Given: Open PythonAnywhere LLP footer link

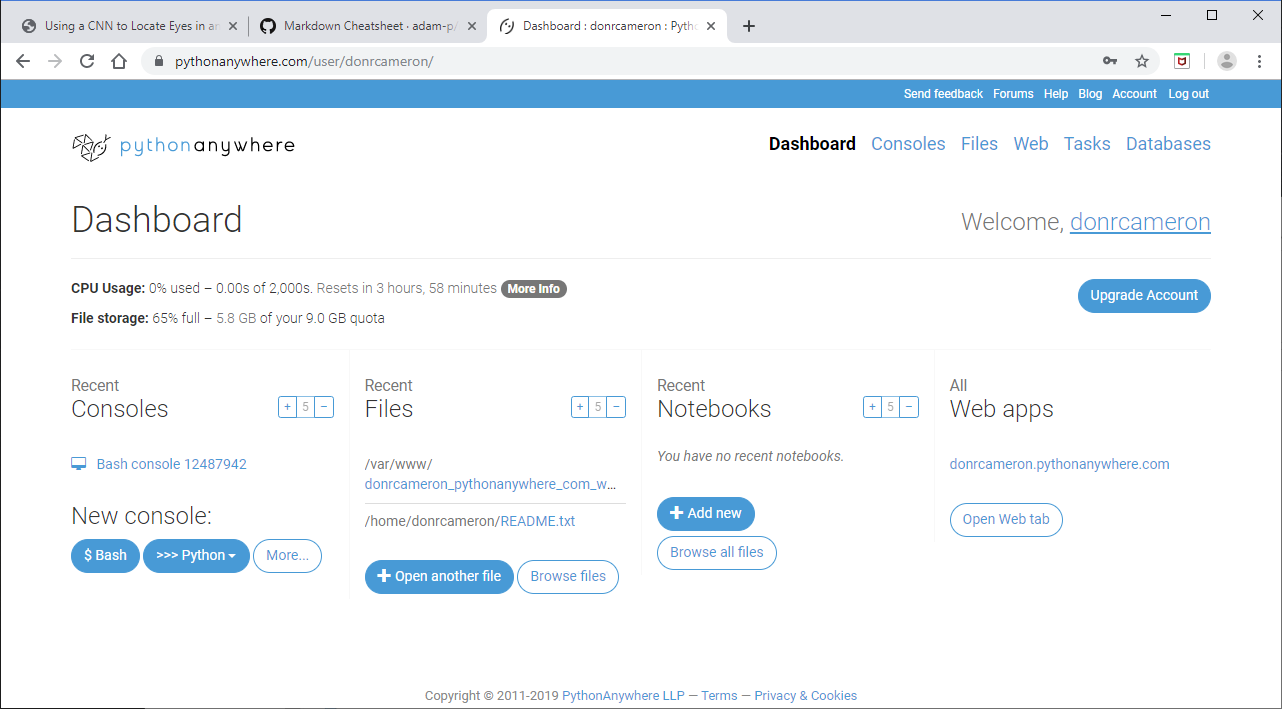Looking at the screenshot, I should pyautogui.click(x=624, y=696).
